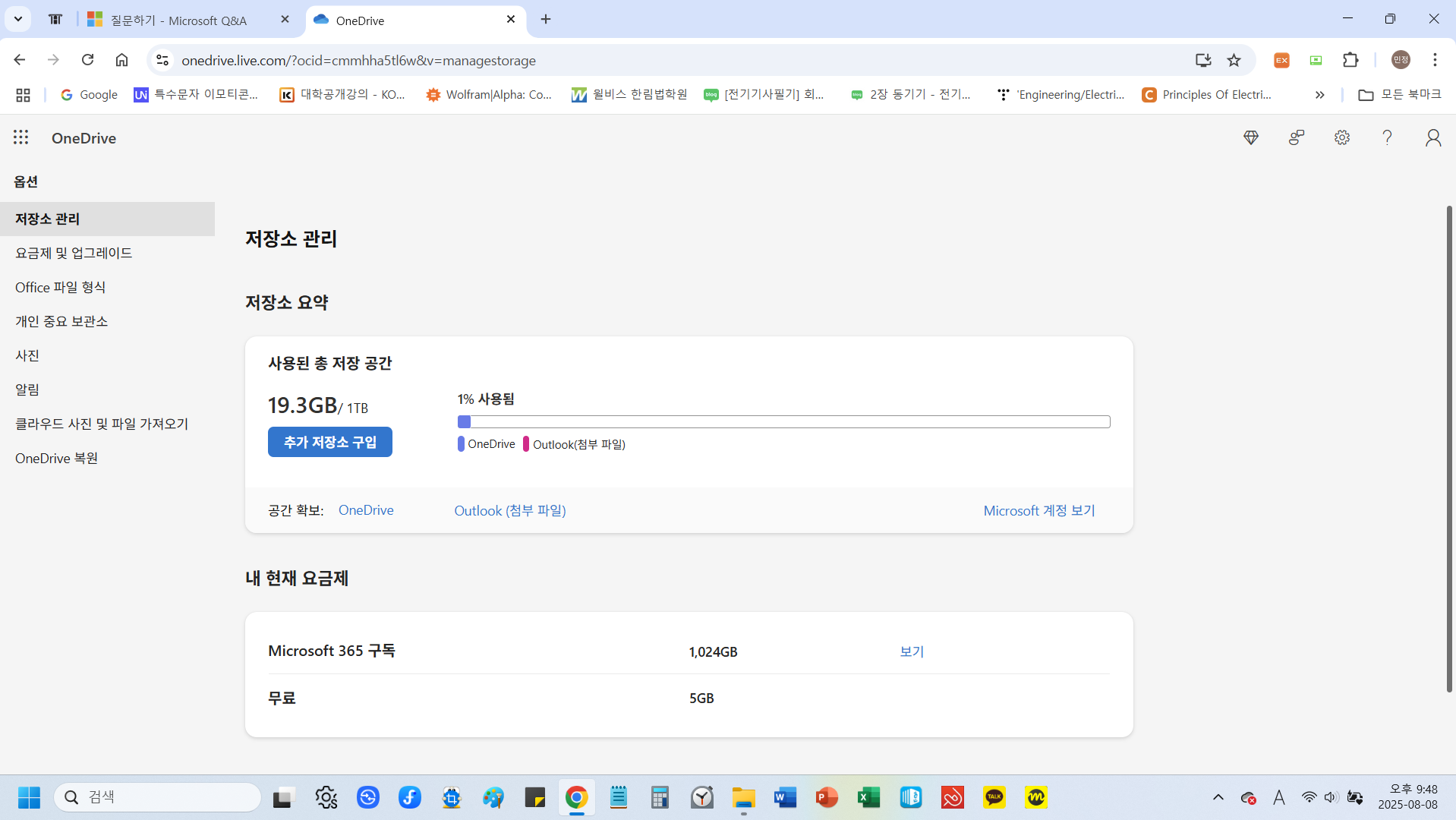Viewport: 1456px width, 820px height.
Task: Click the page vertical scrollbar
Action: [x=1449, y=448]
